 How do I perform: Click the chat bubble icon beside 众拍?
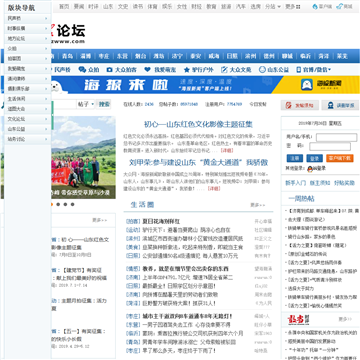point(82,70)
